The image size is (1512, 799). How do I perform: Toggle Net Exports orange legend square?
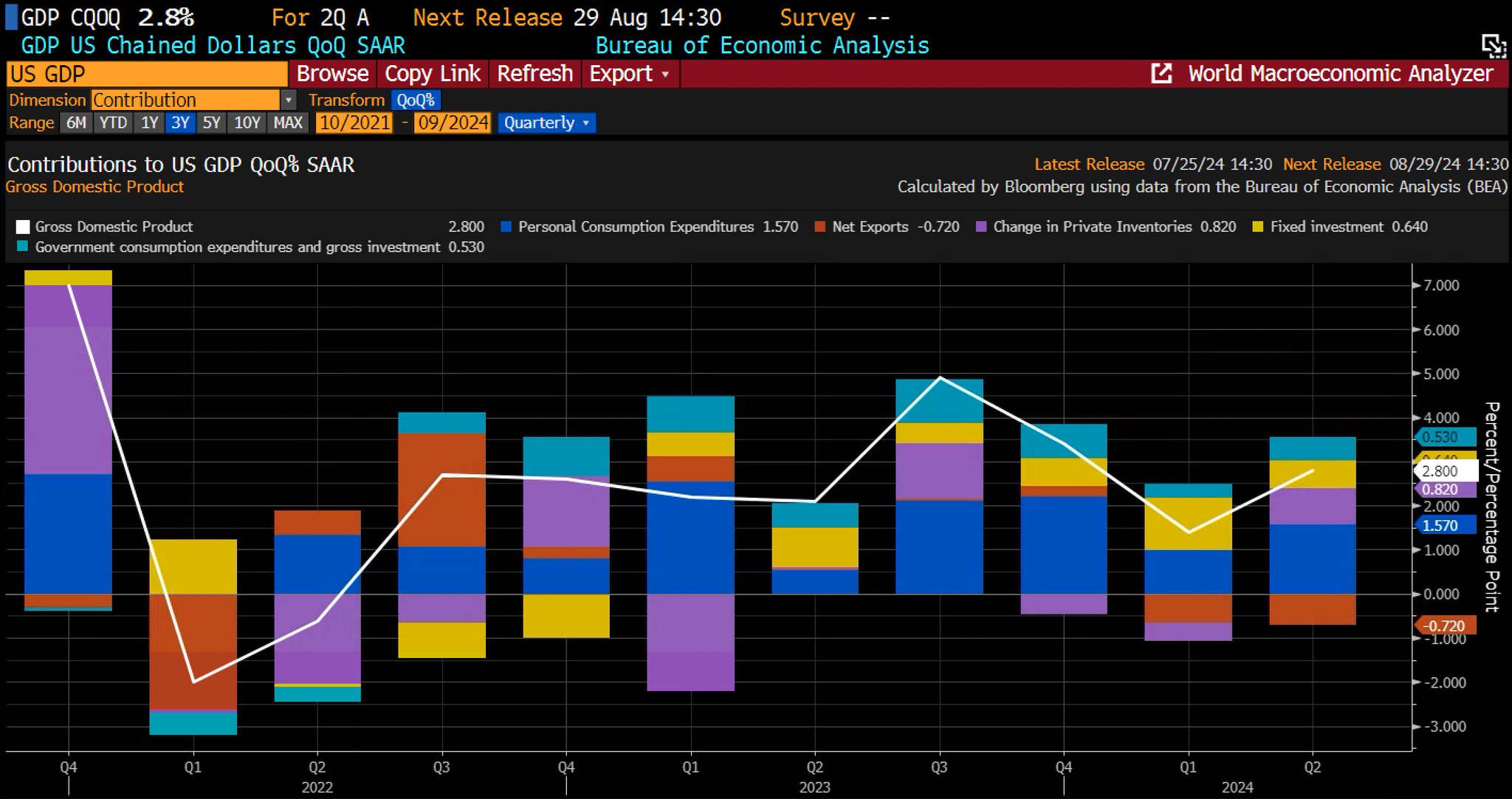pyautogui.click(x=819, y=226)
